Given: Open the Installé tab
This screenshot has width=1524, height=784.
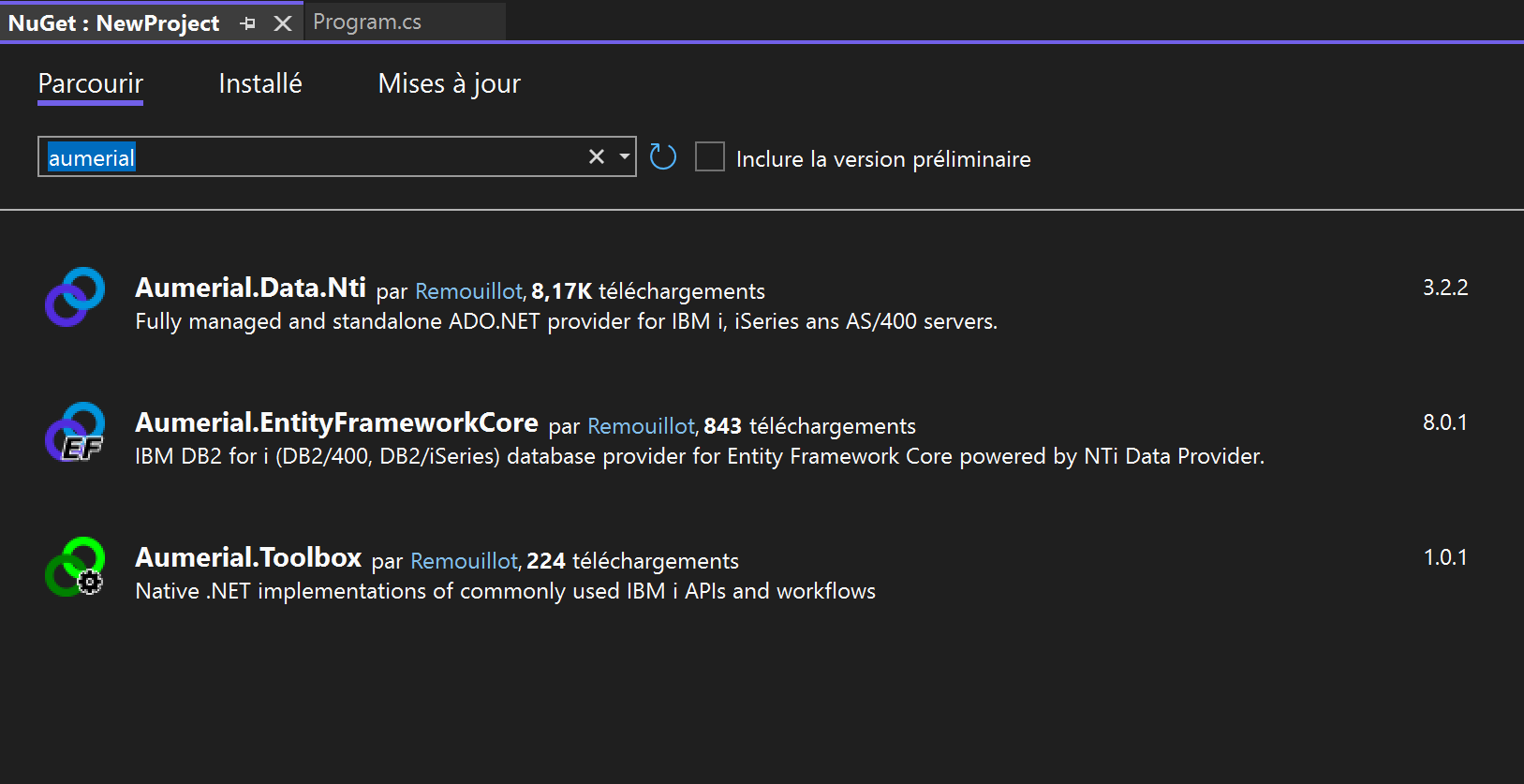Looking at the screenshot, I should [x=260, y=83].
